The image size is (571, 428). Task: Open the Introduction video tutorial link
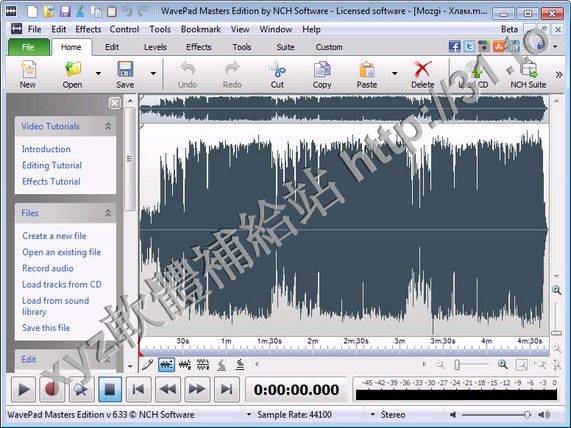[x=46, y=149]
